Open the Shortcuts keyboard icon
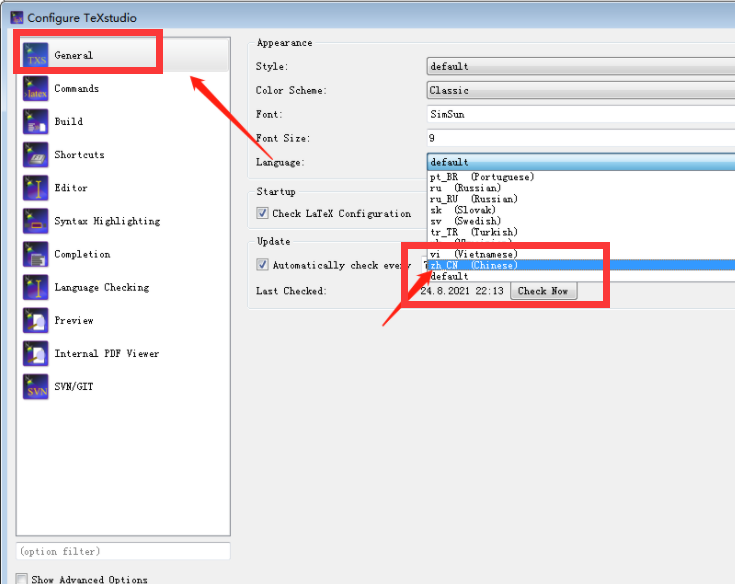 pos(36,155)
